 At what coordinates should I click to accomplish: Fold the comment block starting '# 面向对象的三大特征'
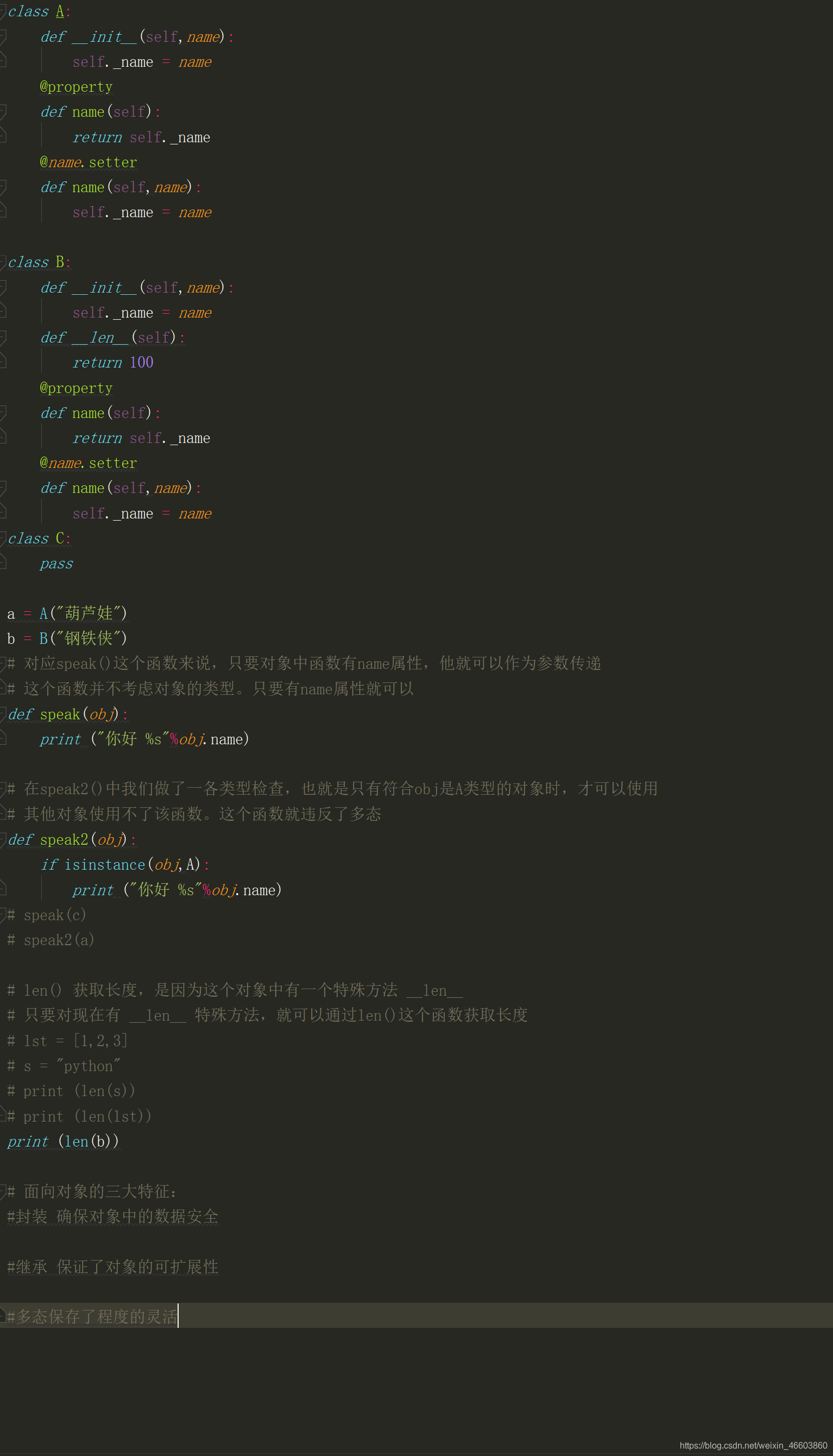pos(3,1191)
